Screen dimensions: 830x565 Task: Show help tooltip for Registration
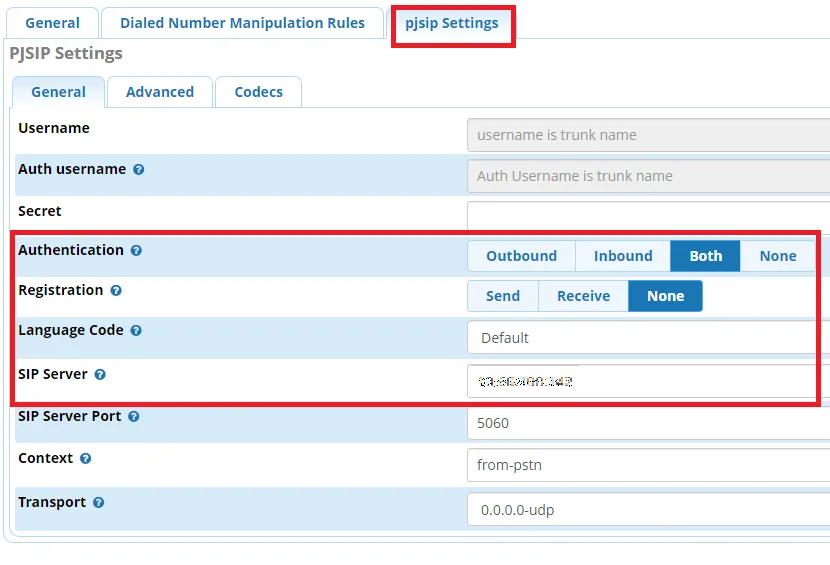116,291
